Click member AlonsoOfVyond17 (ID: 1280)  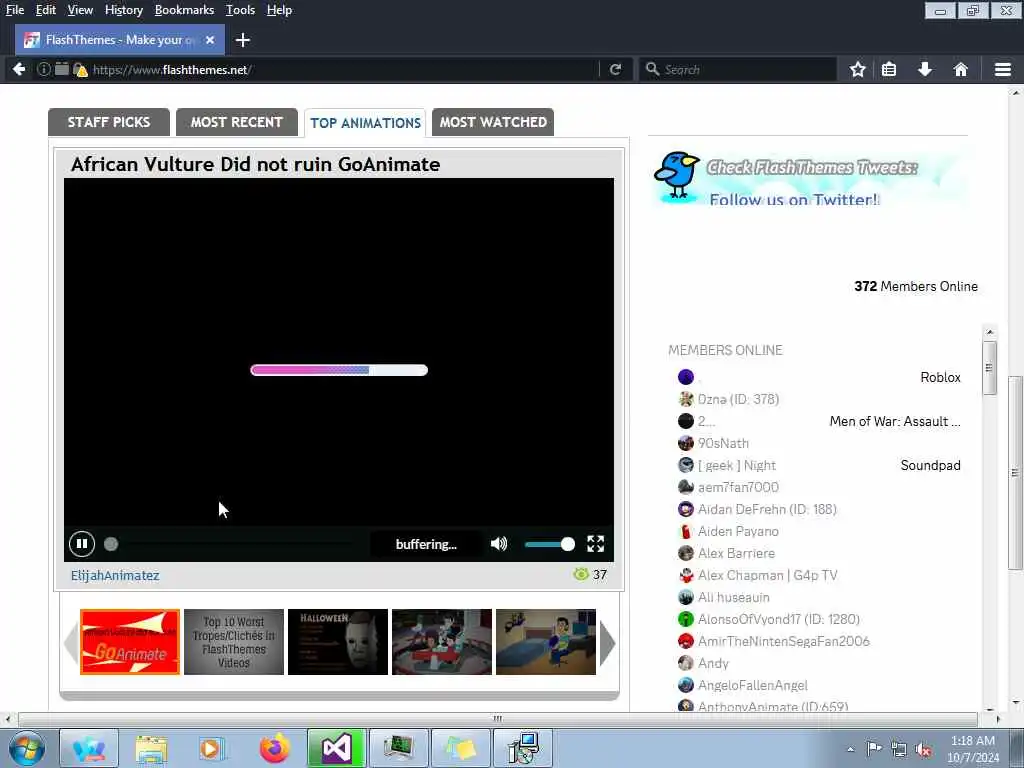(778, 619)
